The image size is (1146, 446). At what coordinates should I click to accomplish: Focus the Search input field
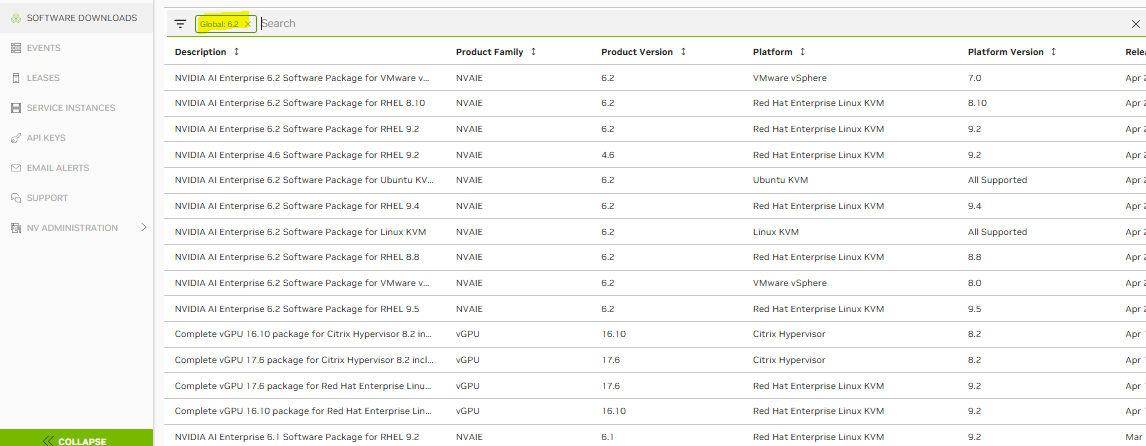[693, 23]
